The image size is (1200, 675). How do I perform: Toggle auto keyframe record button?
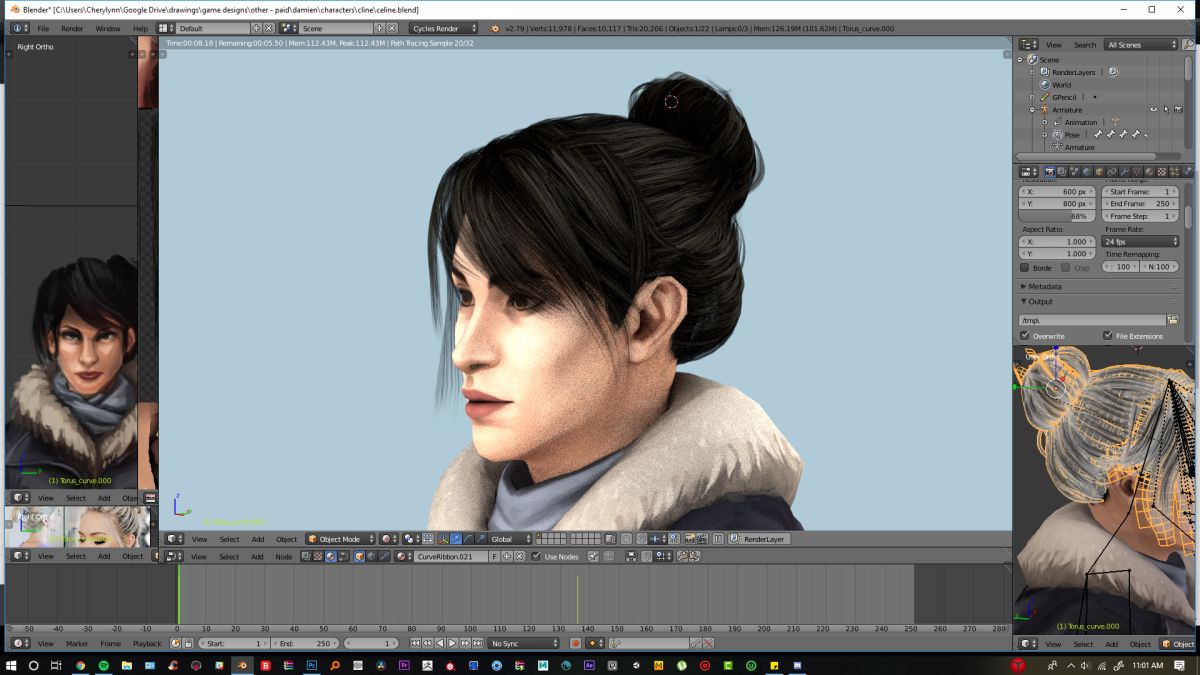576,643
